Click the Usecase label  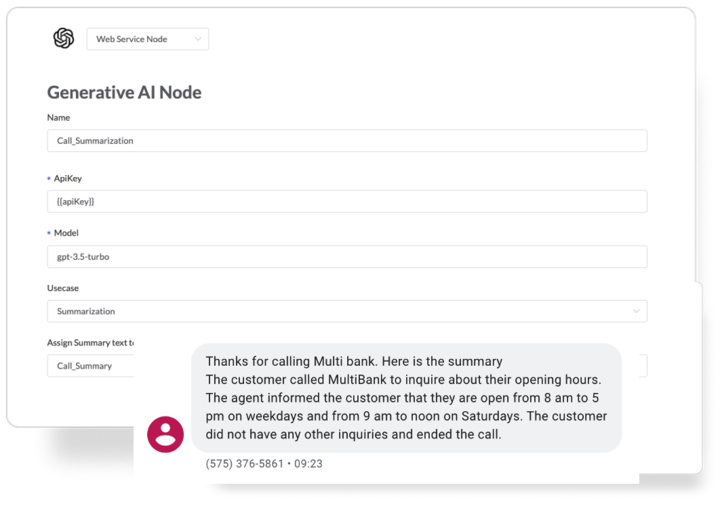click(63, 288)
